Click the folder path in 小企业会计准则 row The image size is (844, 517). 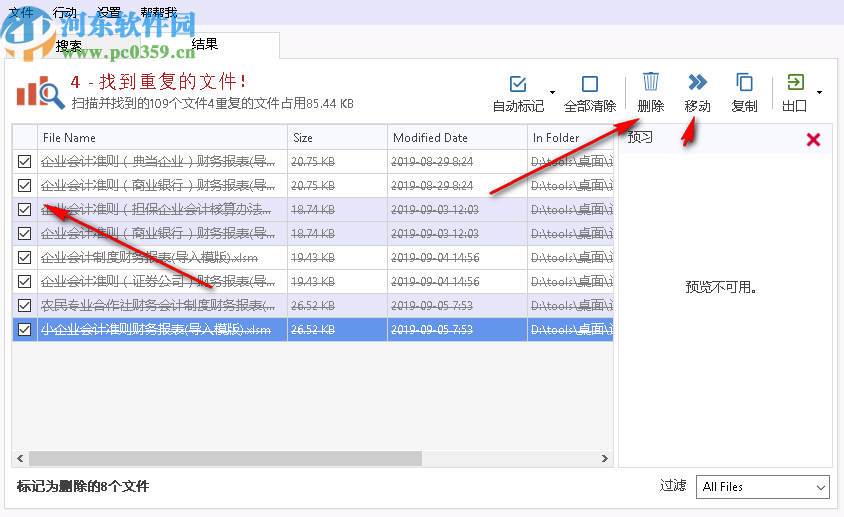point(572,330)
